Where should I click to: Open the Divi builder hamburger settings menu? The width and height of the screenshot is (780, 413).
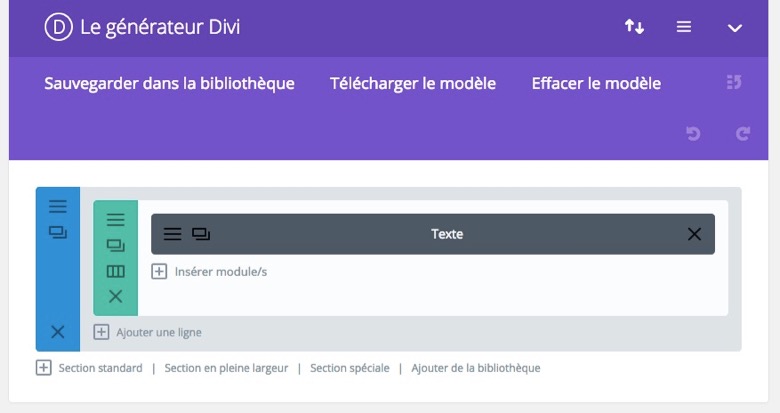click(684, 27)
